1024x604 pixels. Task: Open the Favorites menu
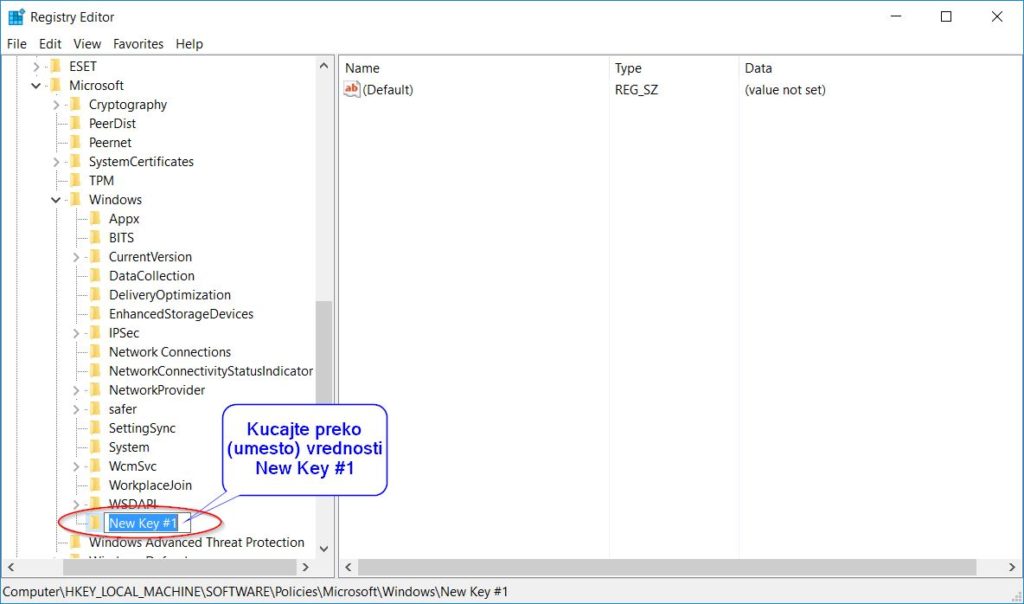tap(138, 44)
